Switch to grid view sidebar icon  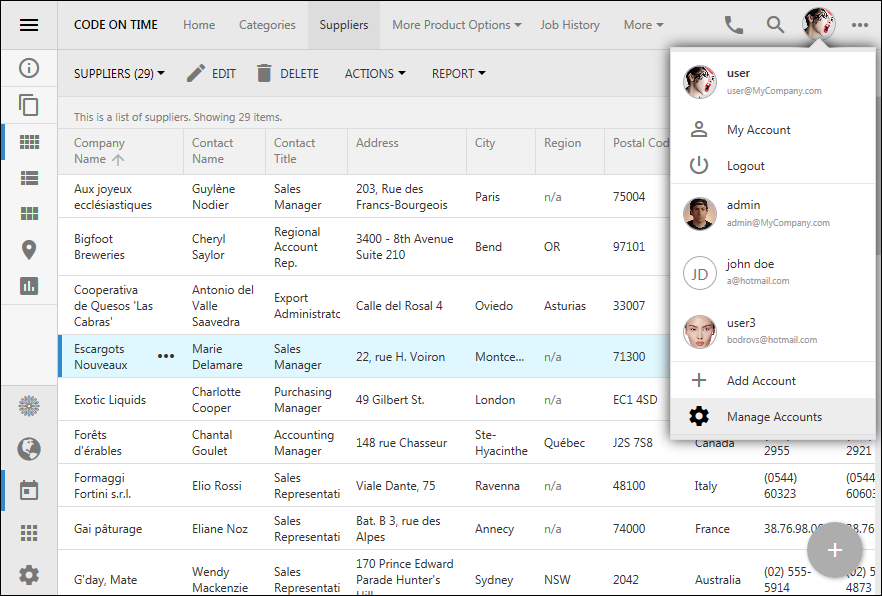coord(29,142)
